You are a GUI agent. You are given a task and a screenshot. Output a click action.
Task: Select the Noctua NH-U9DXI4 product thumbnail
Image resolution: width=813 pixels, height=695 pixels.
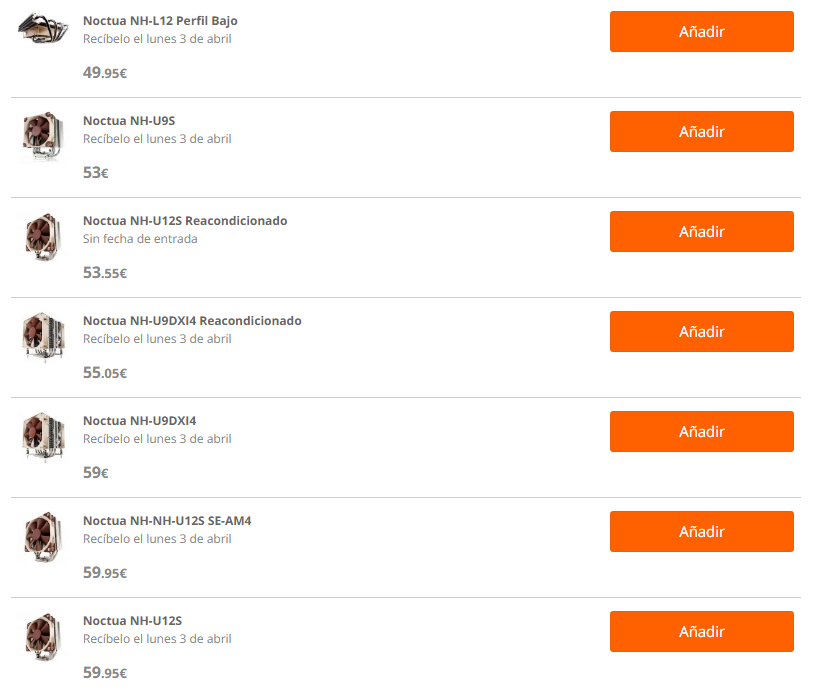(x=42, y=437)
